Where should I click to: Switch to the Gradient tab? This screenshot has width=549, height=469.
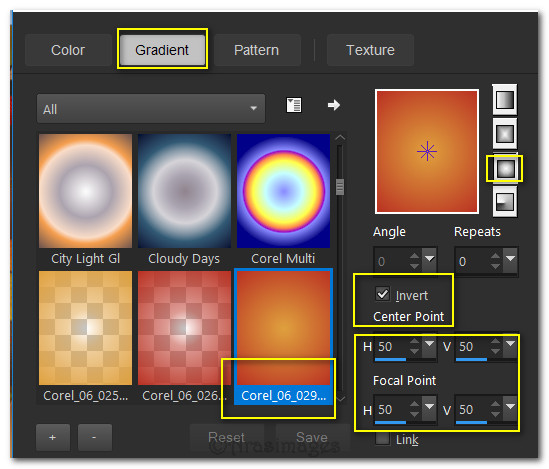[x=162, y=49]
